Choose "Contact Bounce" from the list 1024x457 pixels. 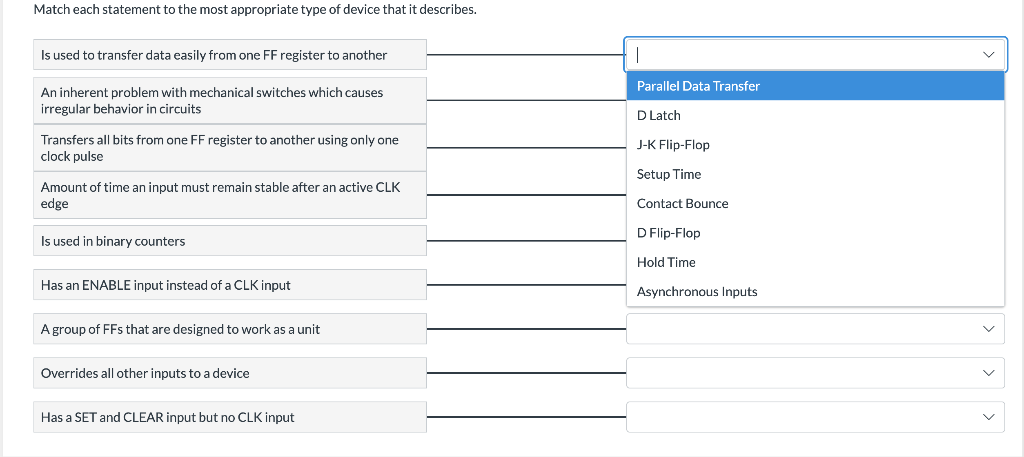(x=682, y=203)
